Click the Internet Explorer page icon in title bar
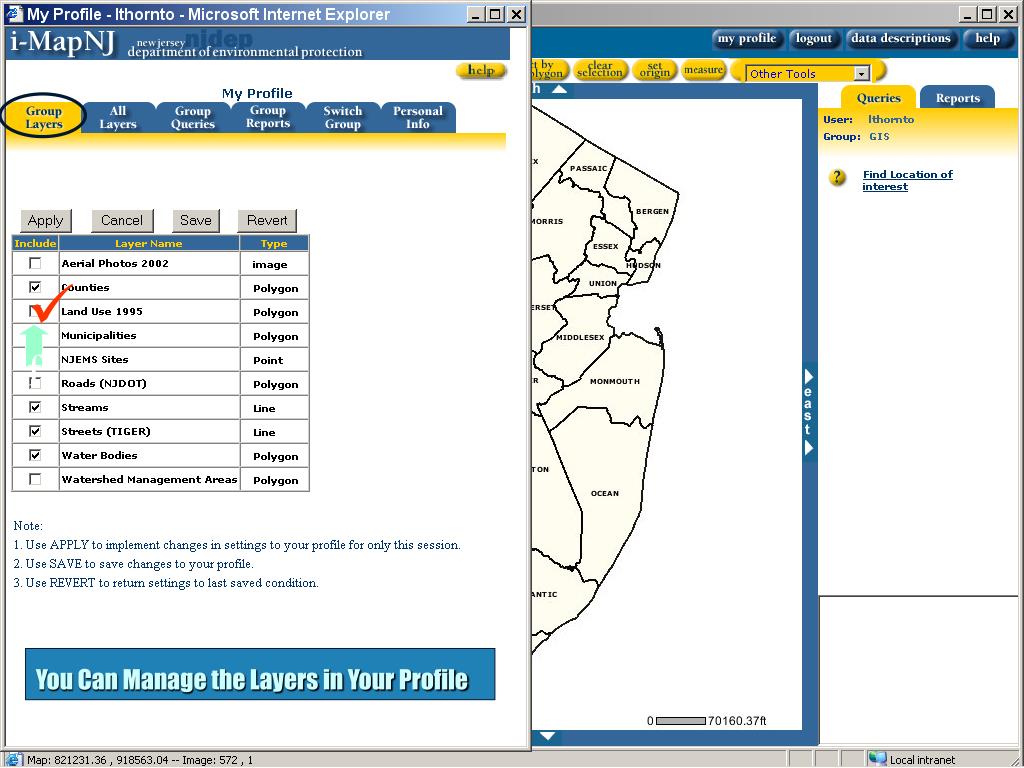Viewport: 1024px width, 768px height. point(13,14)
